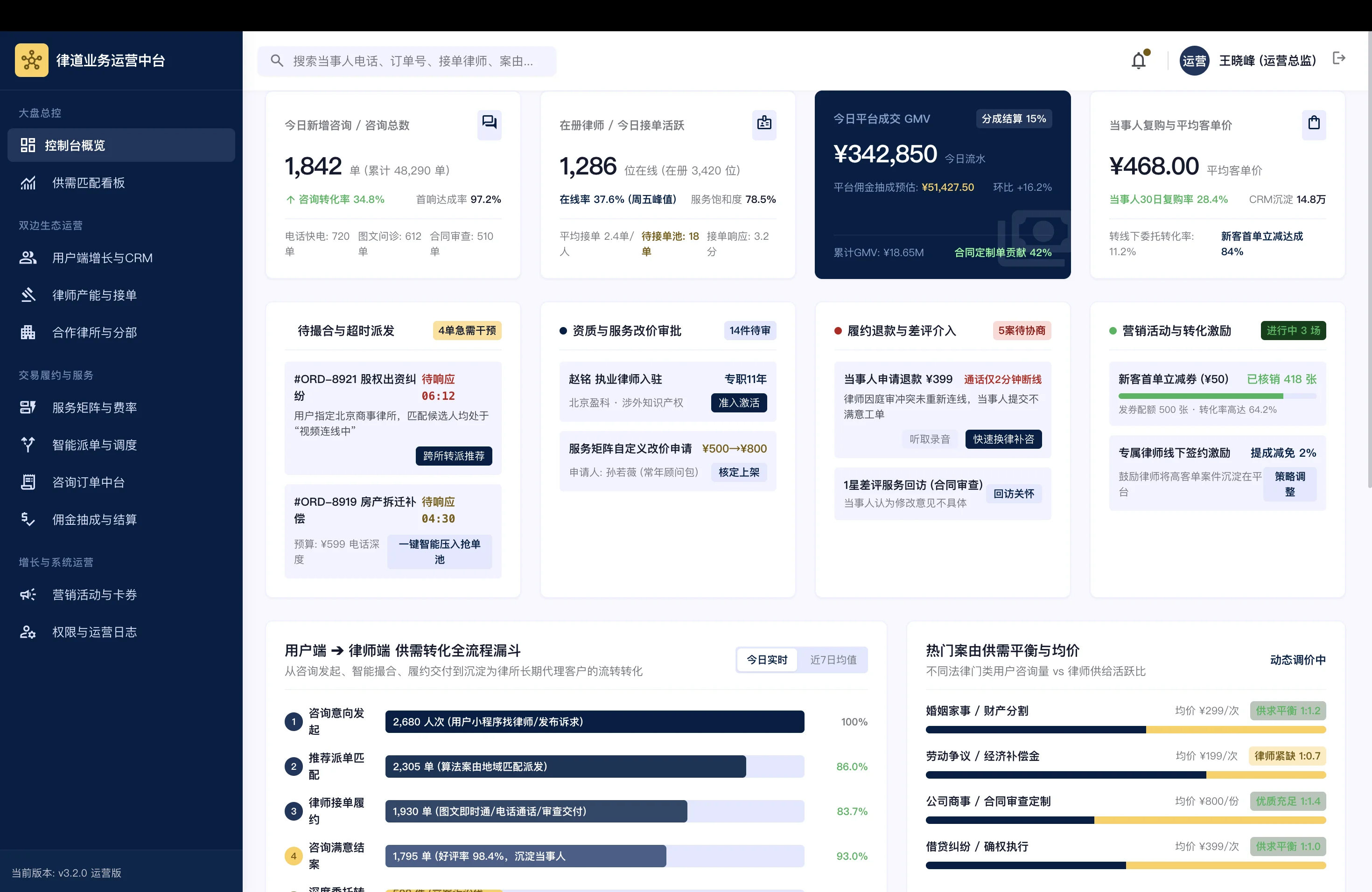Open the notification bell

tap(1139, 61)
